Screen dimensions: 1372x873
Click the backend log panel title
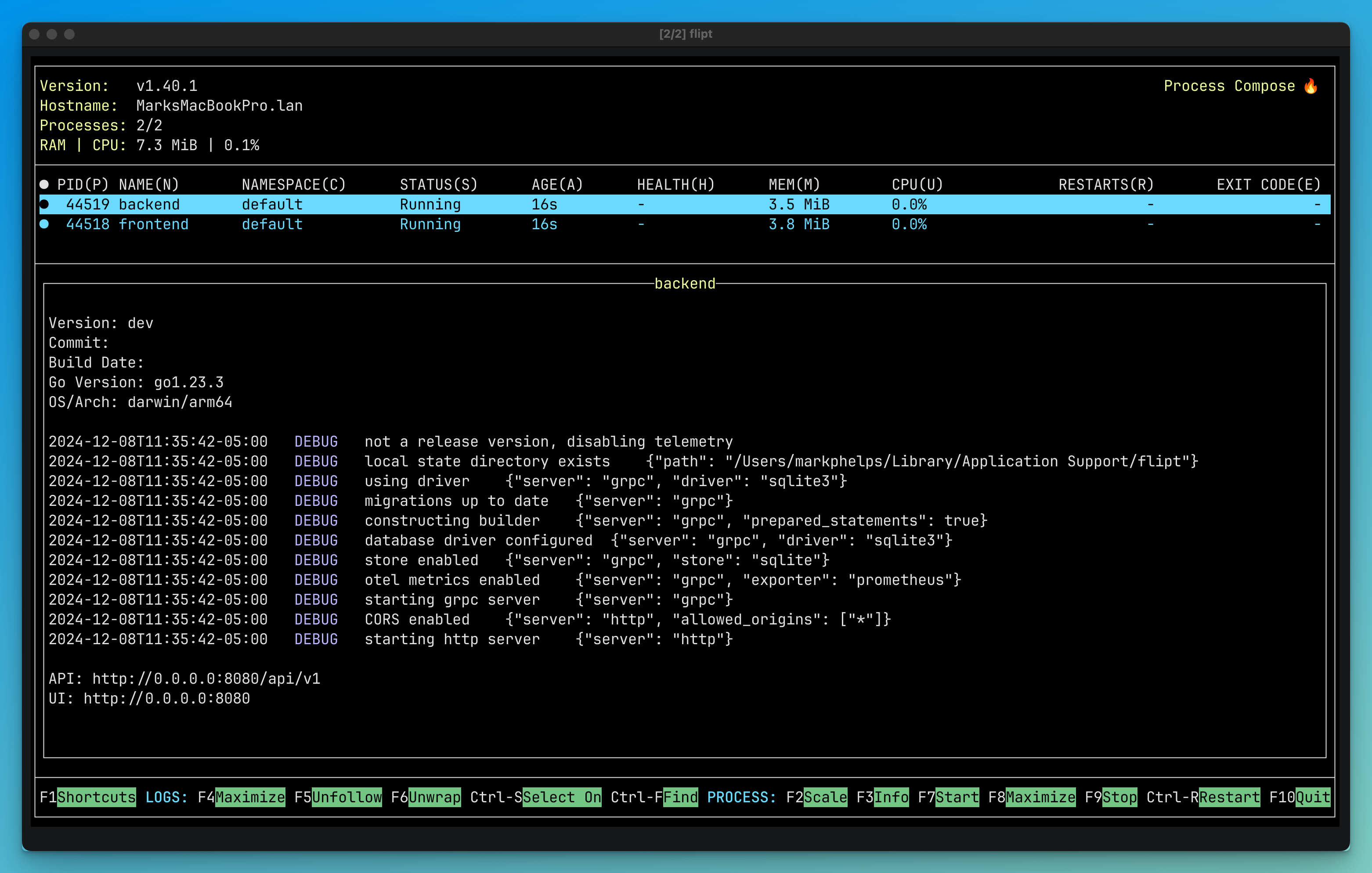pyautogui.click(x=685, y=283)
